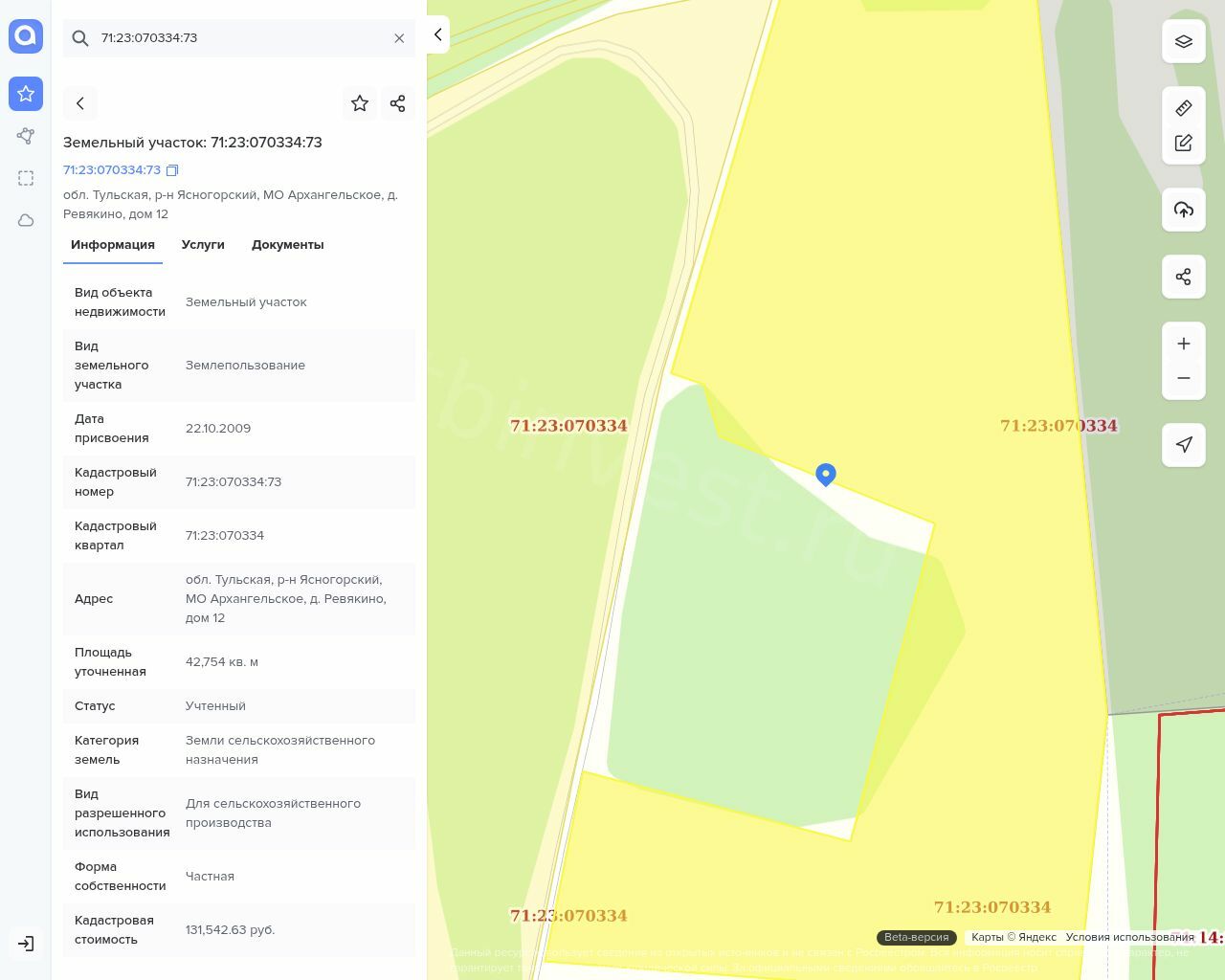Switch to the Услуги tab
Image resolution: width=1225 pixels, height=980 pixels.
pyautogui.click(x=203, y=245)
